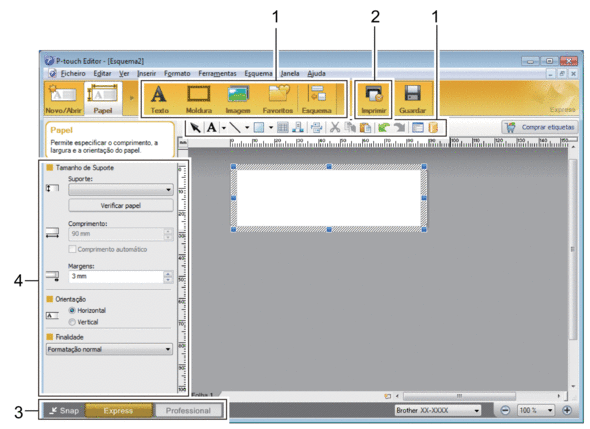590x429 pixels.
Task: Click the Verificar papel button
Action: coord(121,205)
